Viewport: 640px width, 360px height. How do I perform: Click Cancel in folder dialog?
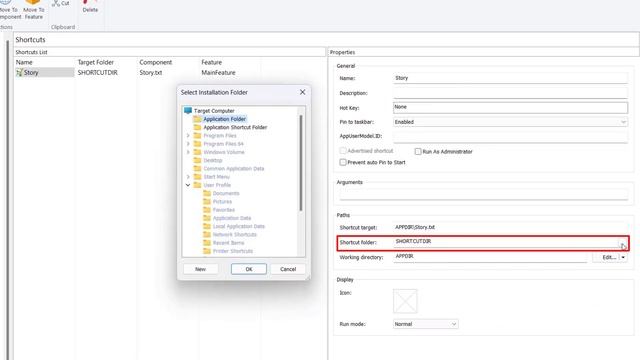tap(288, 269)
